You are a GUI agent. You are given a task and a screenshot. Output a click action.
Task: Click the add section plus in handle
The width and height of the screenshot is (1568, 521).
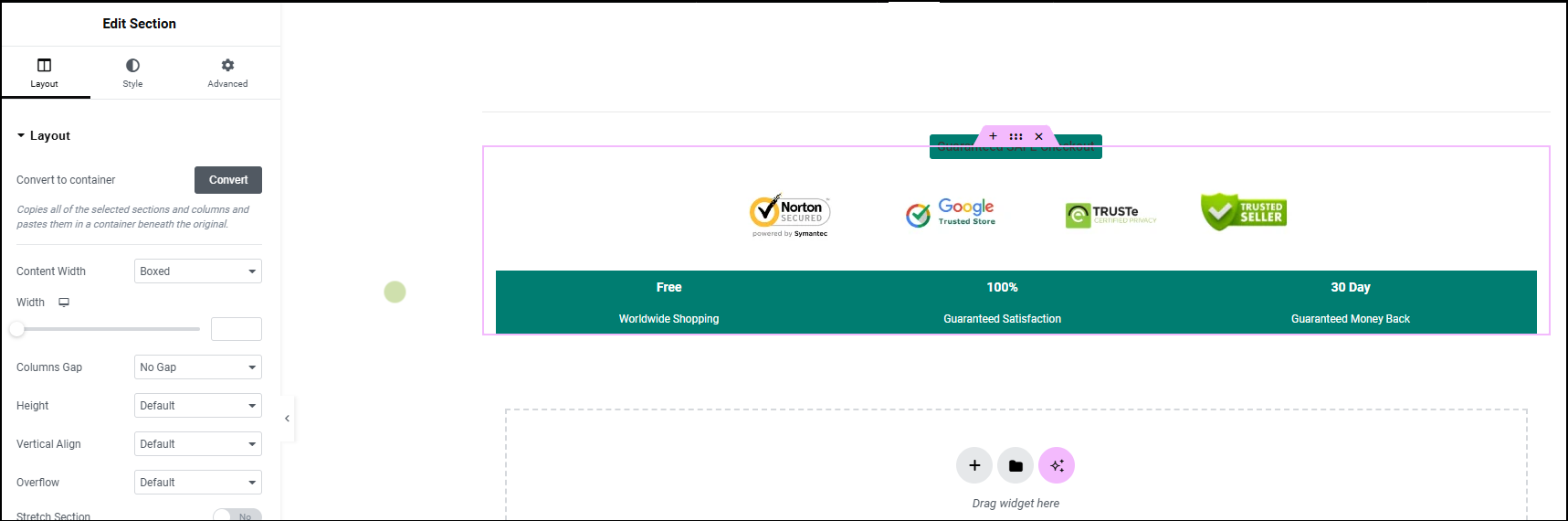click(x=994, y=136)
